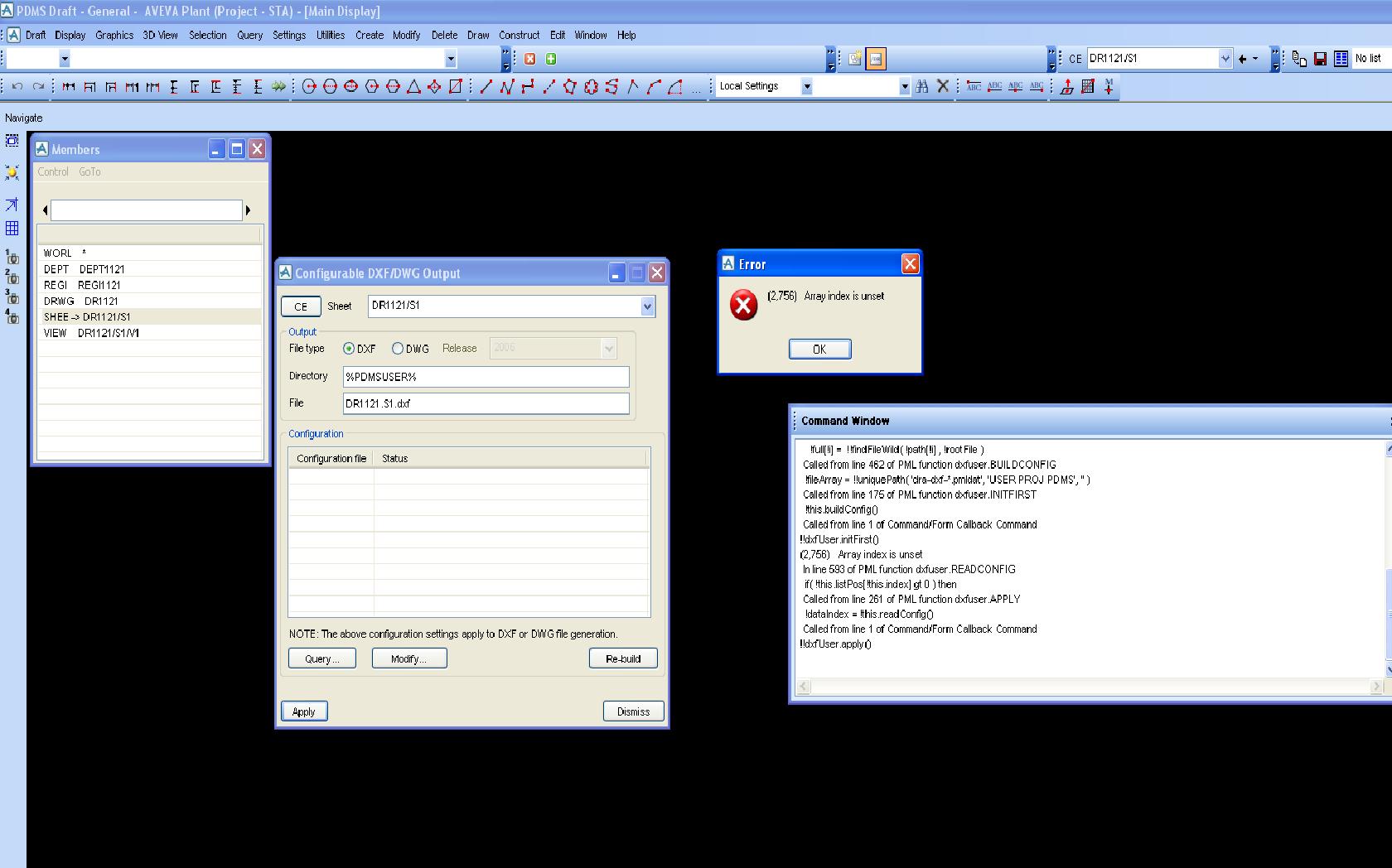Select the square with diagonal draw tool
Viewport: 1392px width, 868px height.
(x=455, y=86)
